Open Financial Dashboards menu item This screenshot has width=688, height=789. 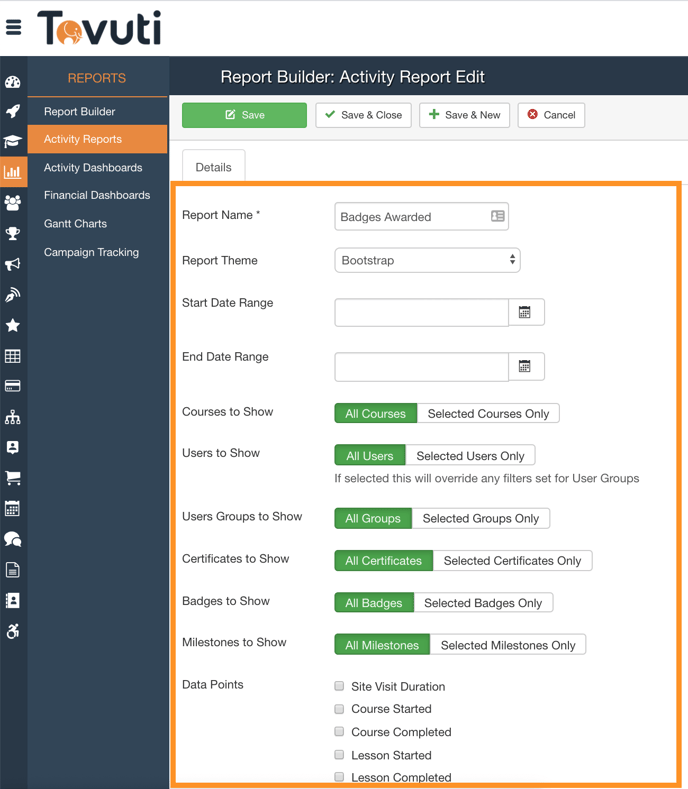pyautogui.click(x=97, y=195)
